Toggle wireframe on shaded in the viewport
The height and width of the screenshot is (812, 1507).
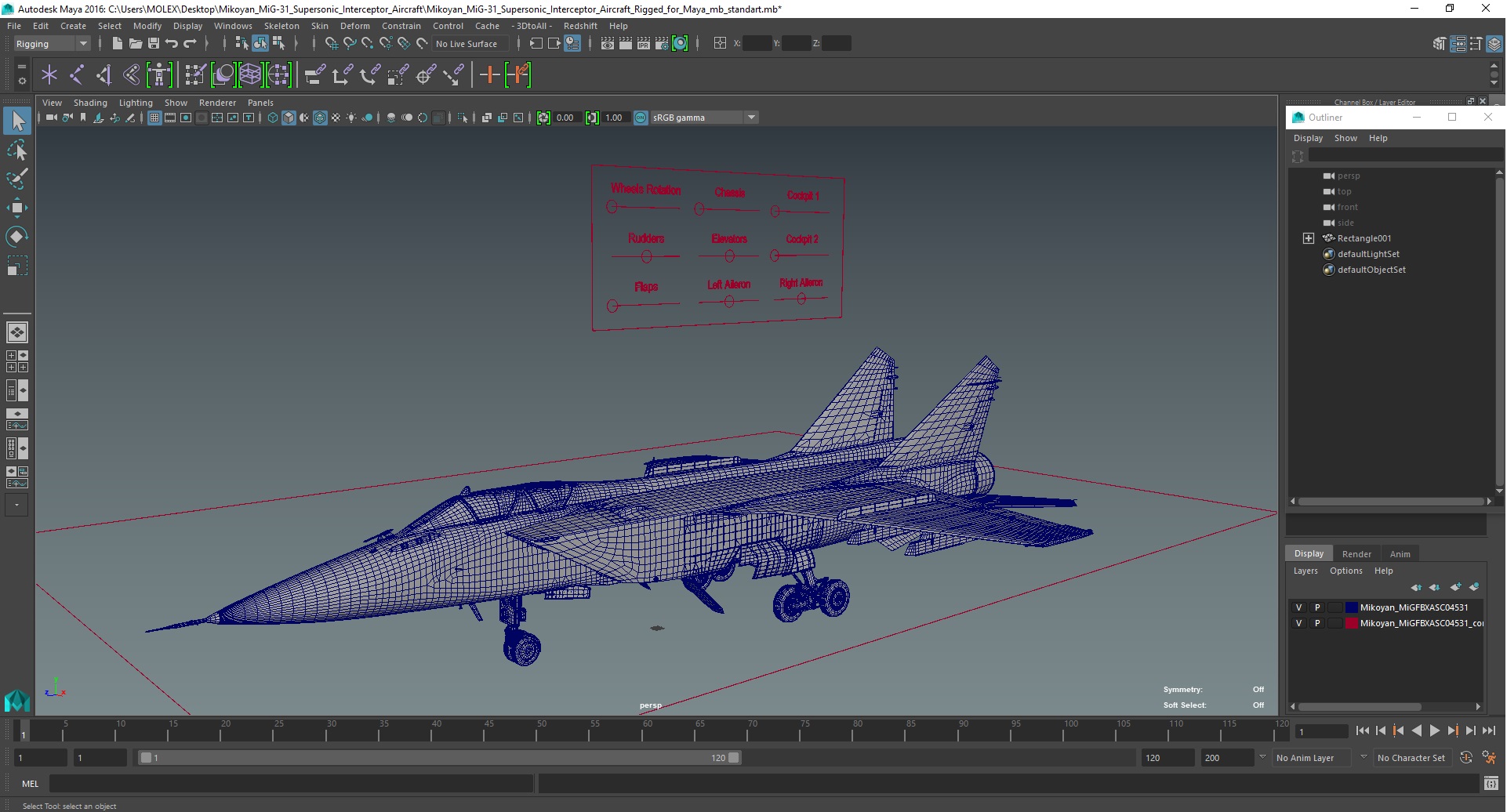[320, 118]
